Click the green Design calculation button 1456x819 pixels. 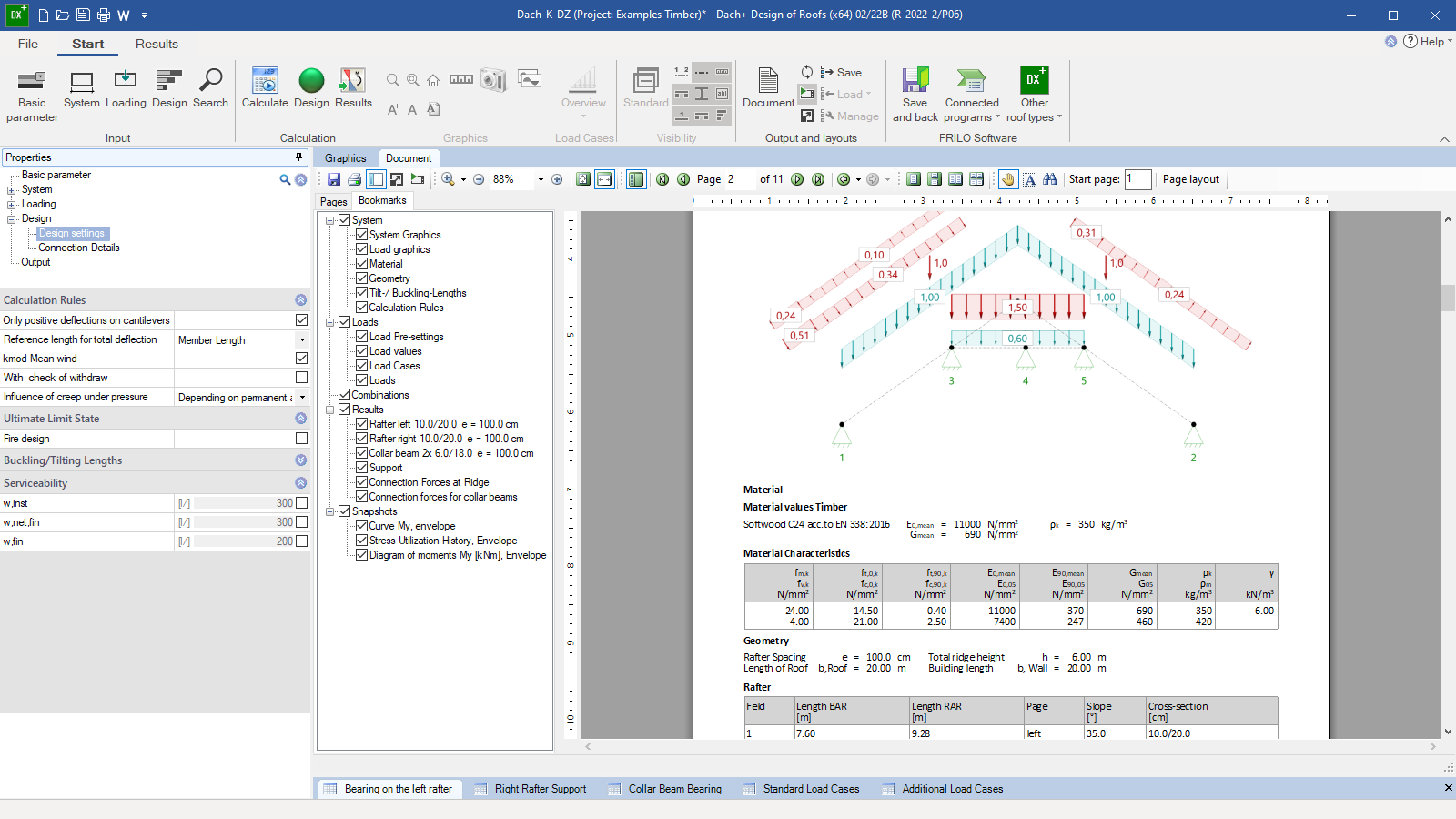click(311, 89)
